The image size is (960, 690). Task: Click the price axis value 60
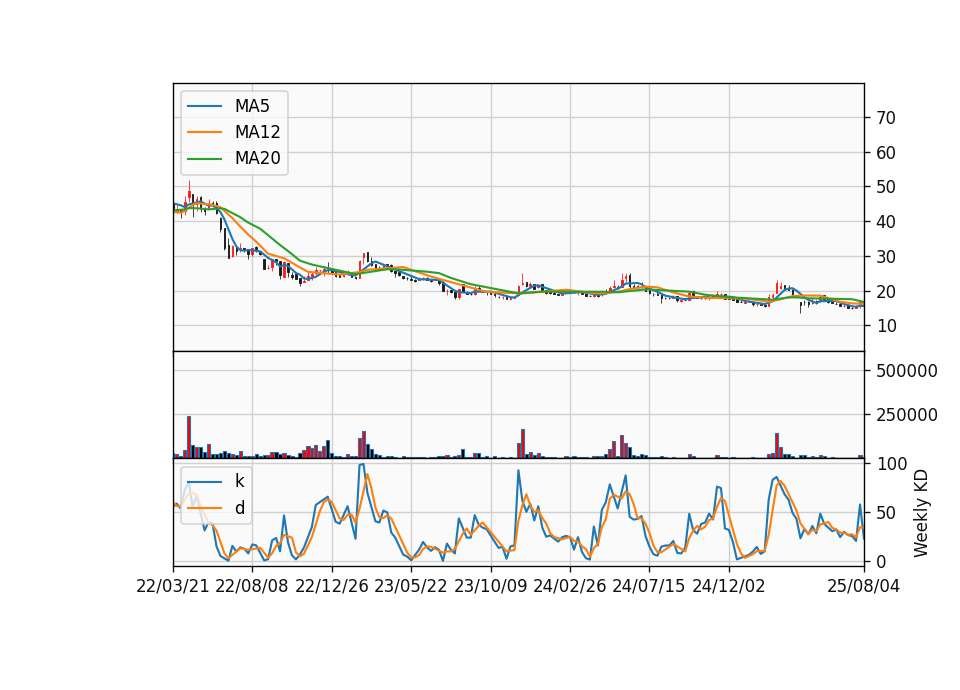coord(886,152)
